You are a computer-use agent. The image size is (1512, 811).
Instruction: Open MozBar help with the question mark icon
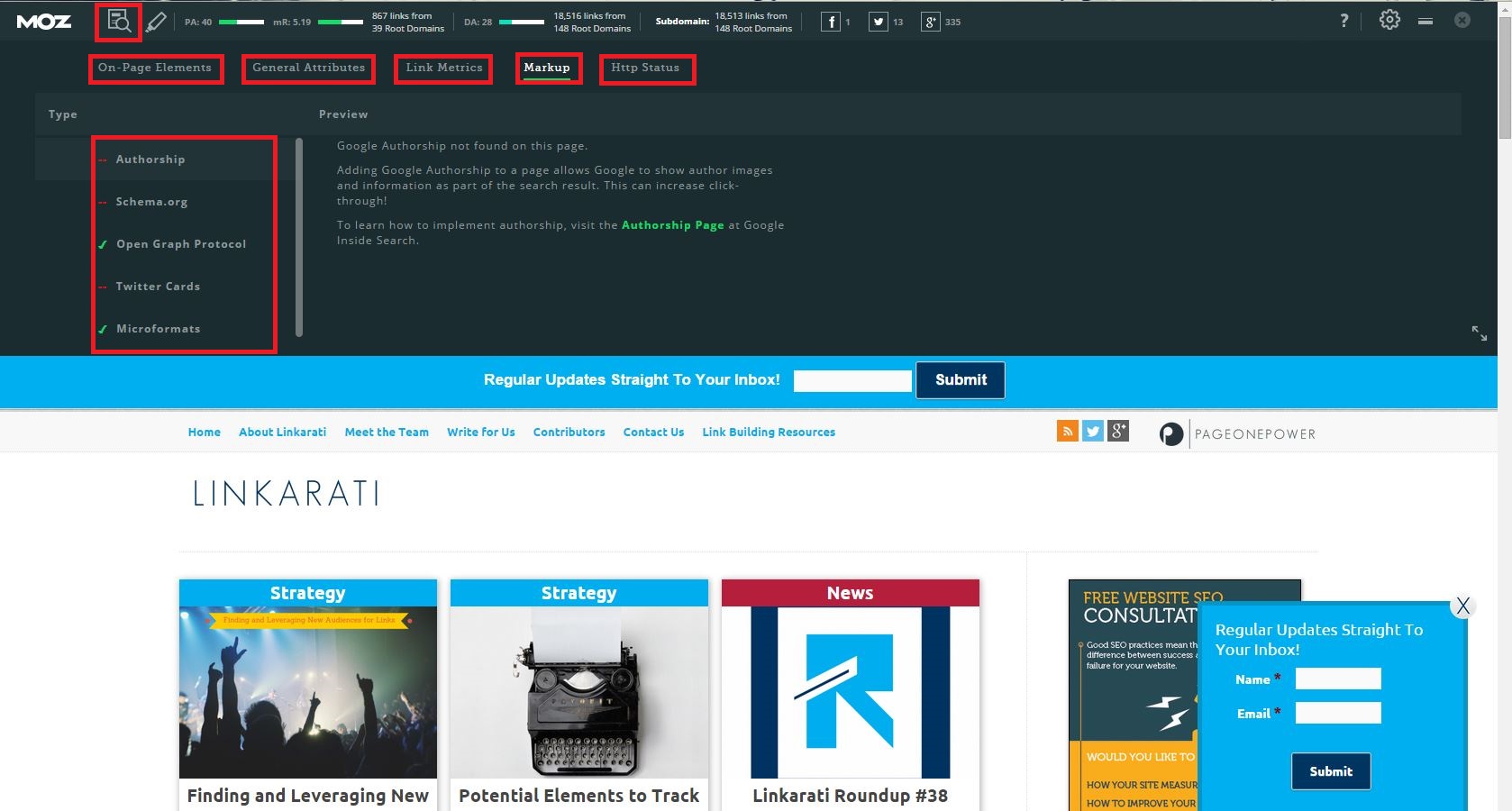click(1344, 20)
